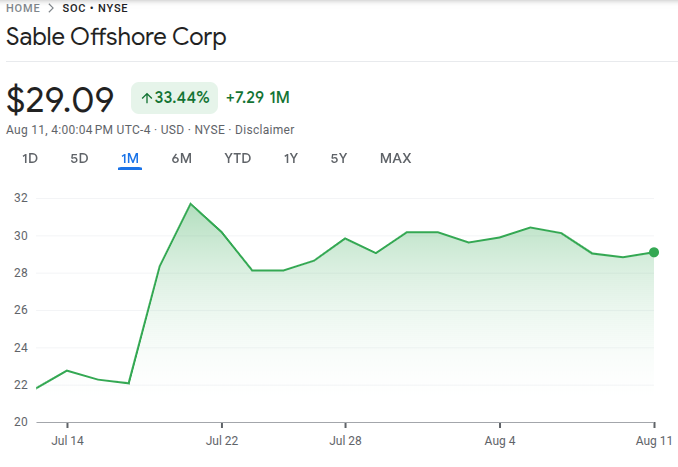Click the Jul 14 date axis label
Viewport: 678px width, 467px height.
67,440
